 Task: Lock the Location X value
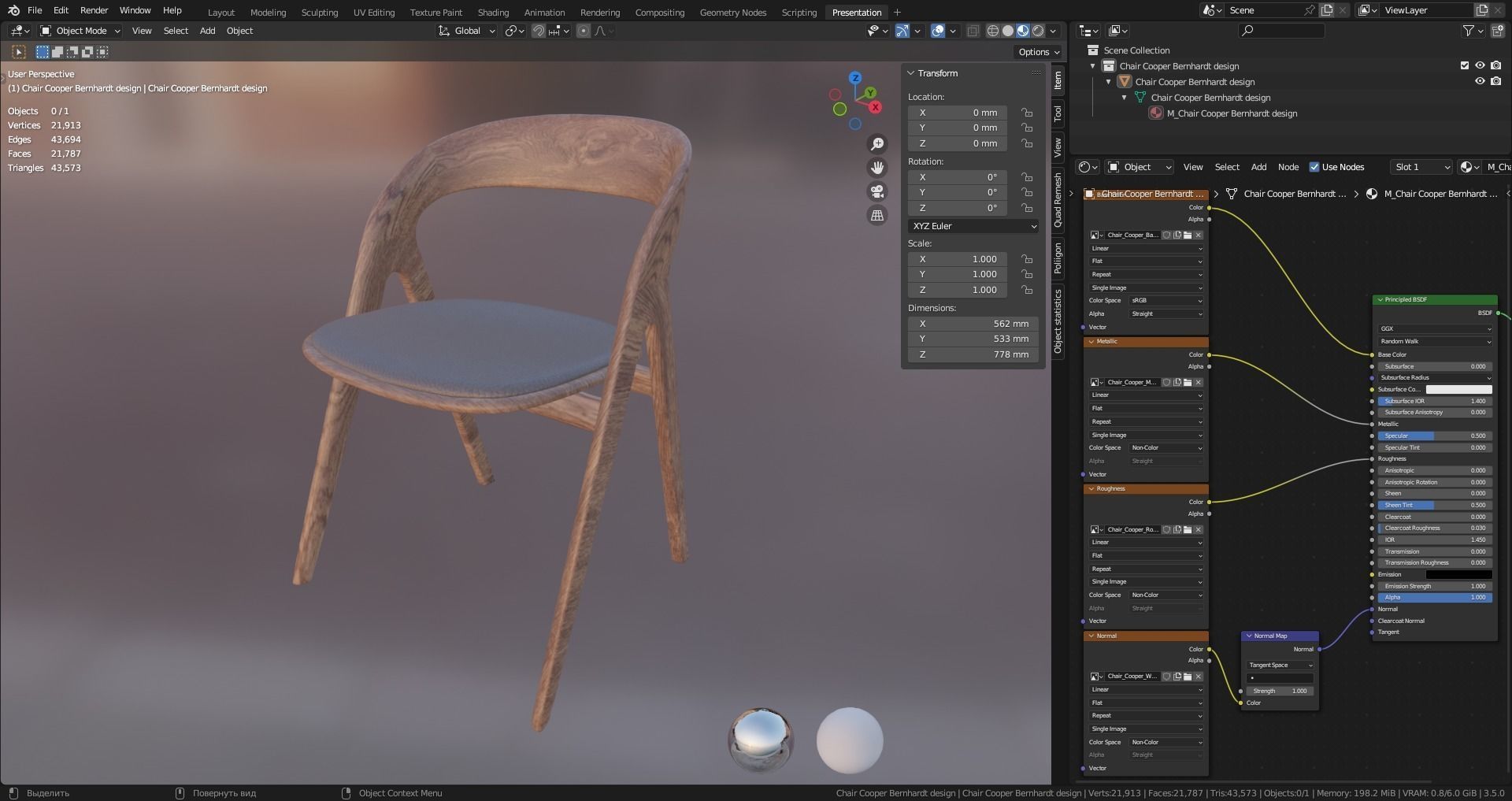click(1027, 113)
